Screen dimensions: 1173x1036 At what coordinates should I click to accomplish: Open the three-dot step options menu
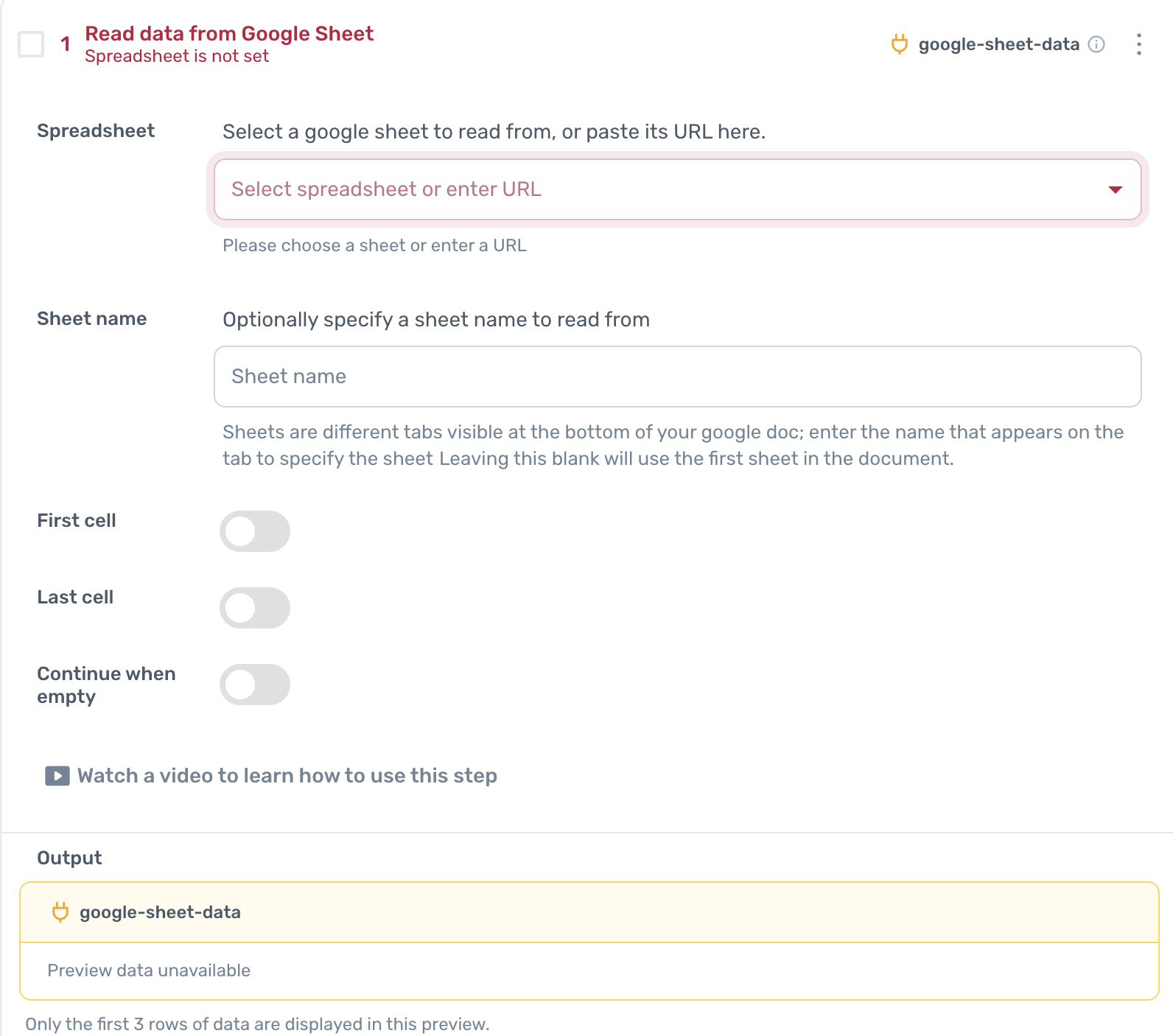pos(1139,44)
